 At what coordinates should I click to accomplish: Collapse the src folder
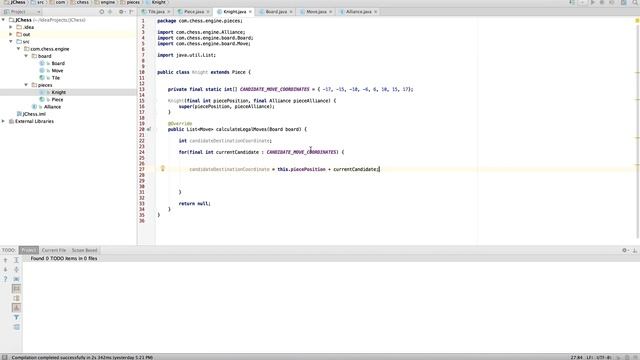click(11, 42)
